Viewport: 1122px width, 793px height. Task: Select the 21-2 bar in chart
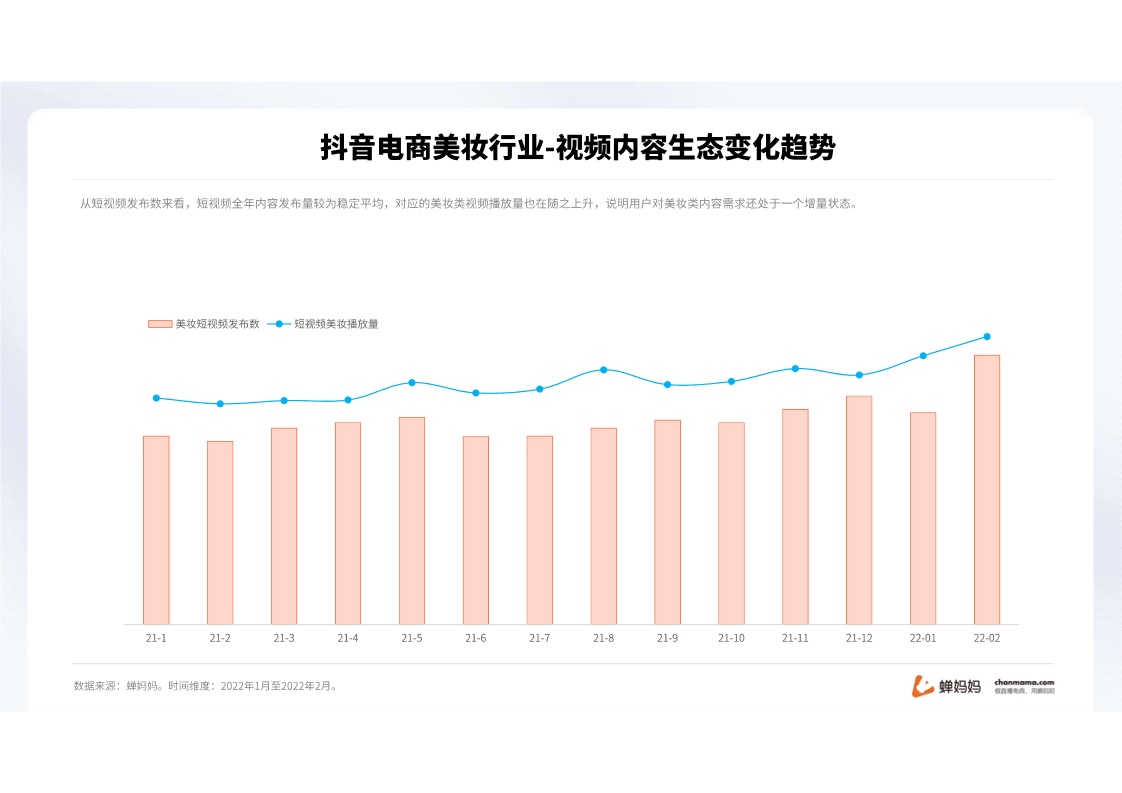click(x=220, y=532)
